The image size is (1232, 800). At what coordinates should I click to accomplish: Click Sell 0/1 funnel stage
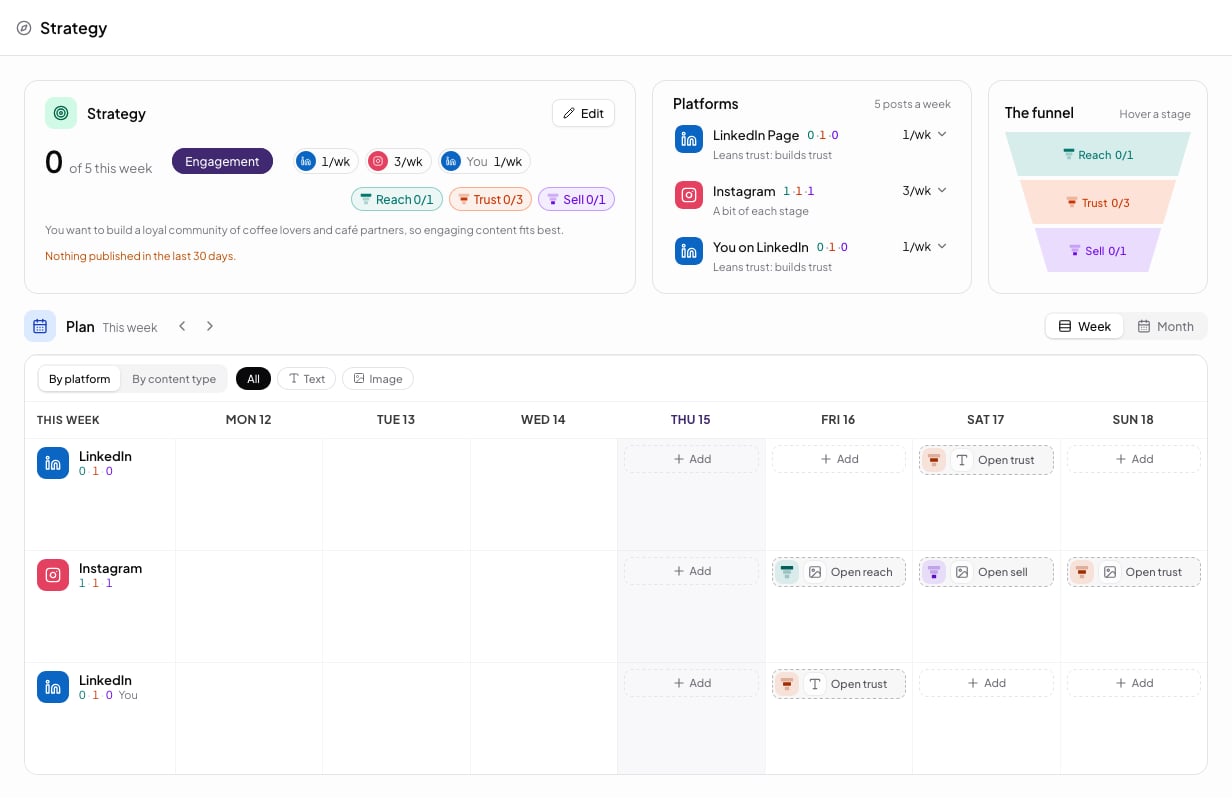pyautogui.click(x=1098, y=250)
